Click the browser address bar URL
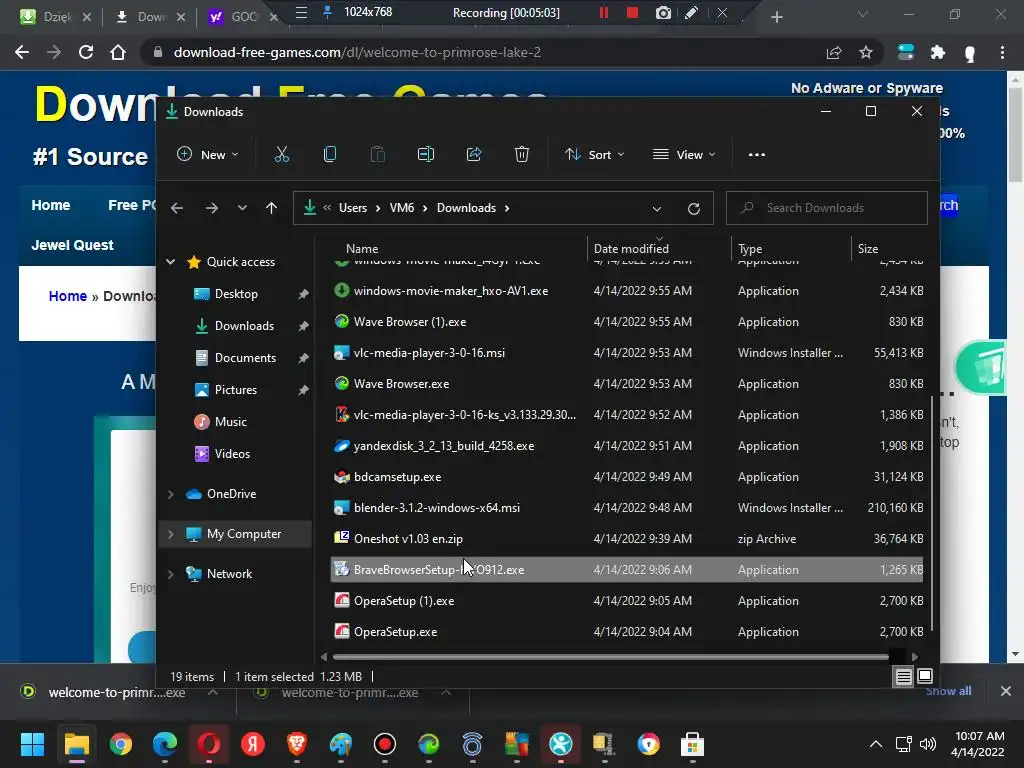This screenshot has width=1024, height=768. [x=357, y=52]
